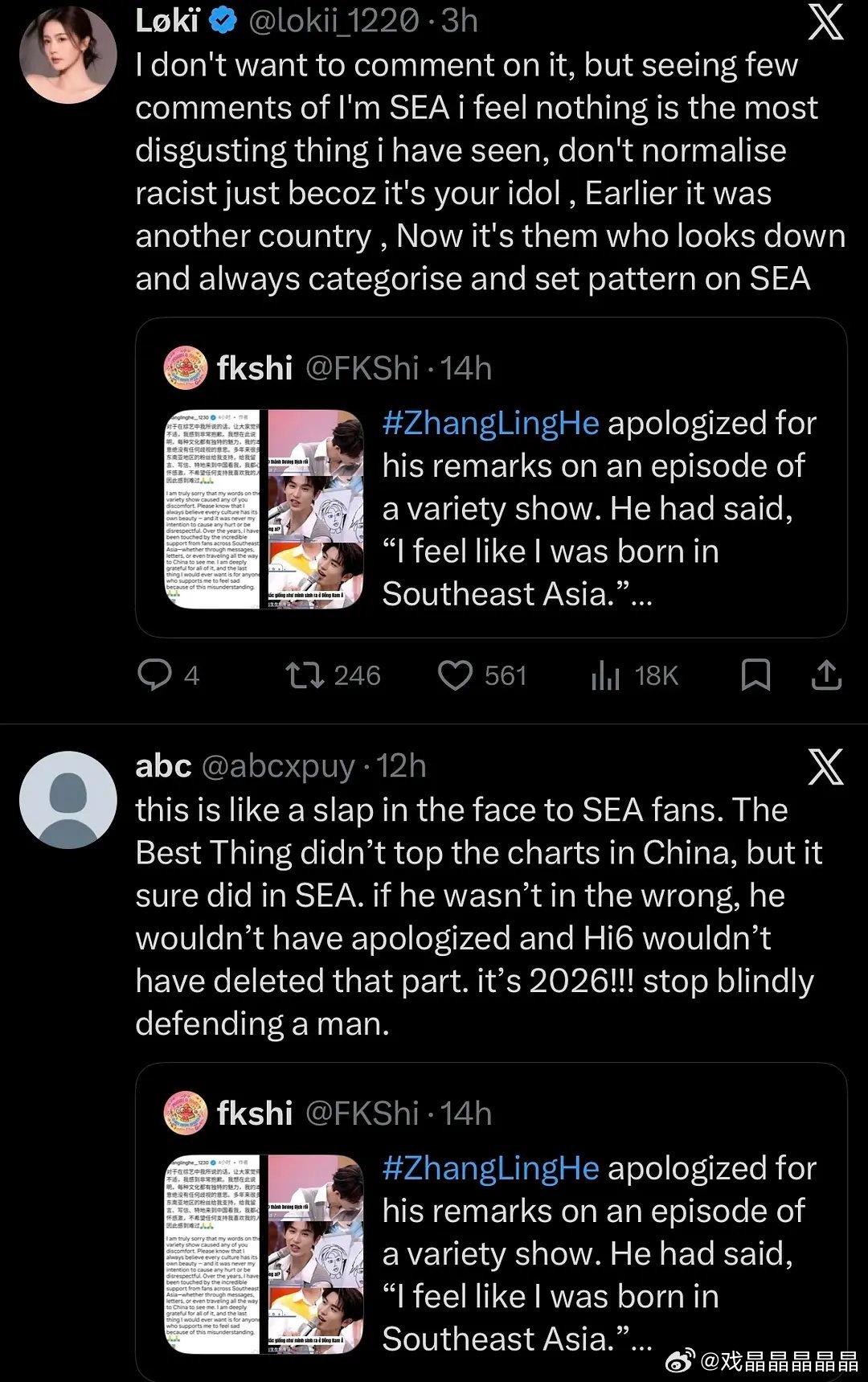This screenshot has height=1382, width=868.
Task: Retweet Løkï's tweet
Action: click(x=305, y=675)
